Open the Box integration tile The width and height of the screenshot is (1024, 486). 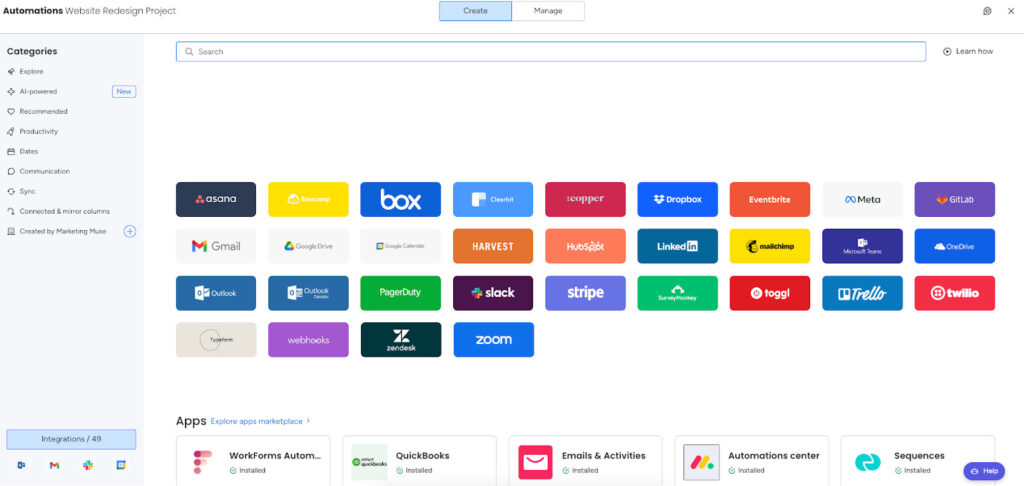[400, 199]
